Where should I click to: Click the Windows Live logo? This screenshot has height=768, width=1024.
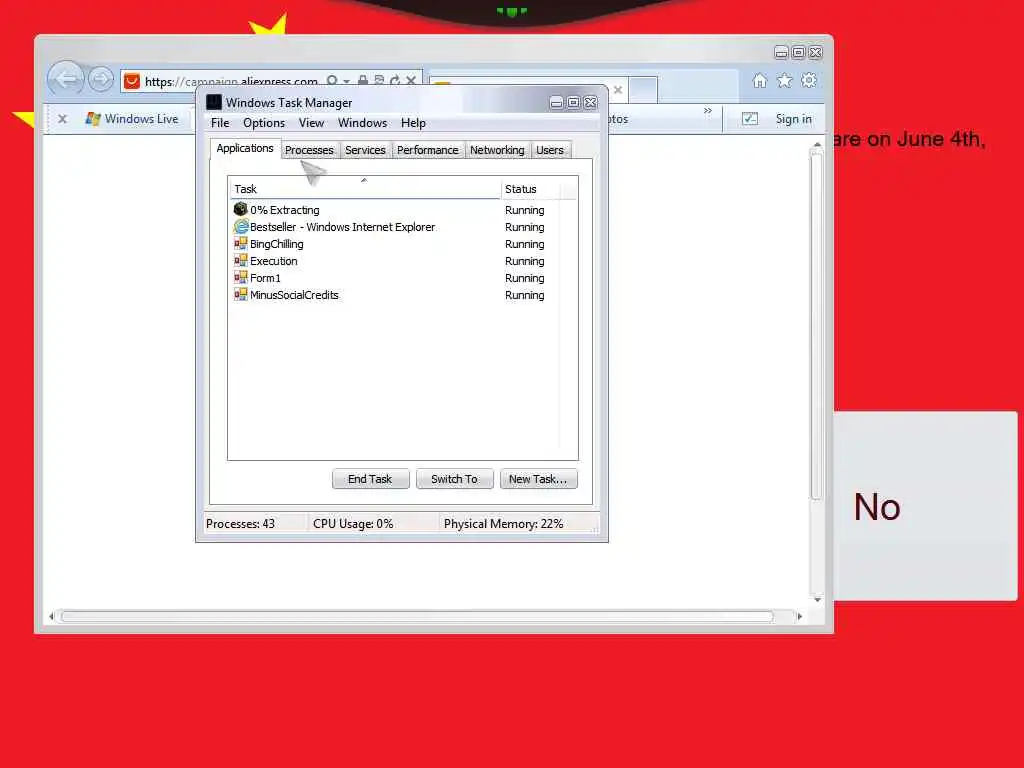(93, 119)
